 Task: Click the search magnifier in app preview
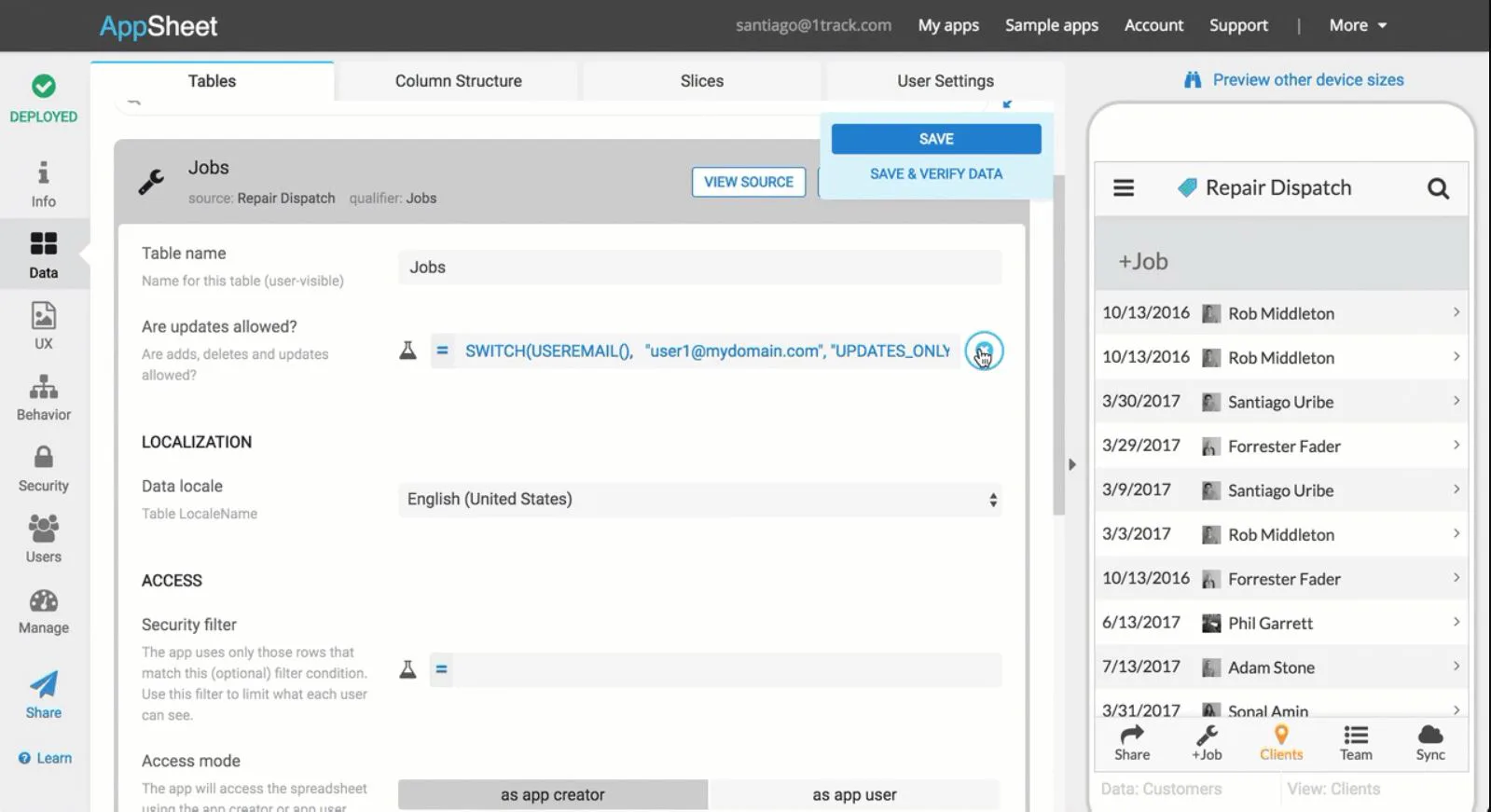point(1438,188)
